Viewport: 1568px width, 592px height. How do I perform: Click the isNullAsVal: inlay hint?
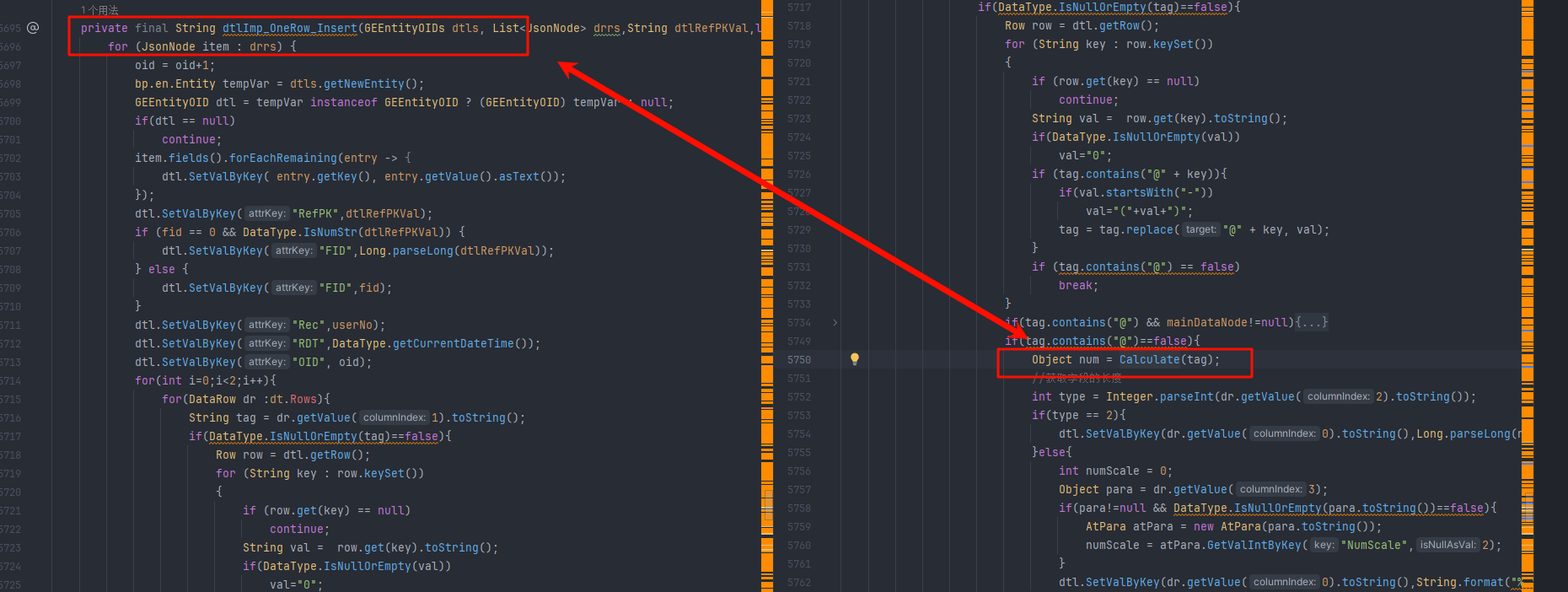(x=1447, y=545)
